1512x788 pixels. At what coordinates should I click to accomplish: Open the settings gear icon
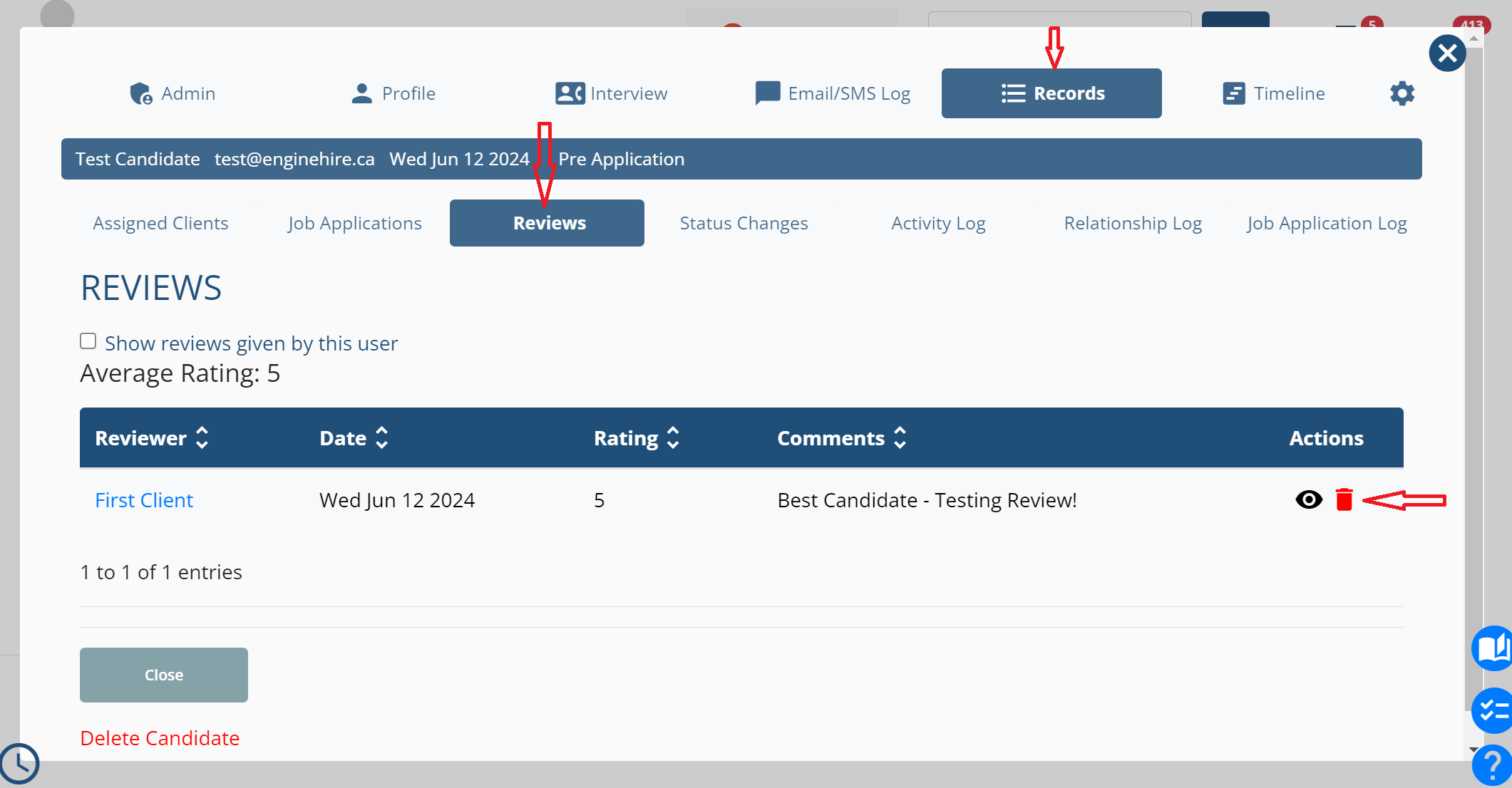pyautogui.click(x=1402, y=93)
